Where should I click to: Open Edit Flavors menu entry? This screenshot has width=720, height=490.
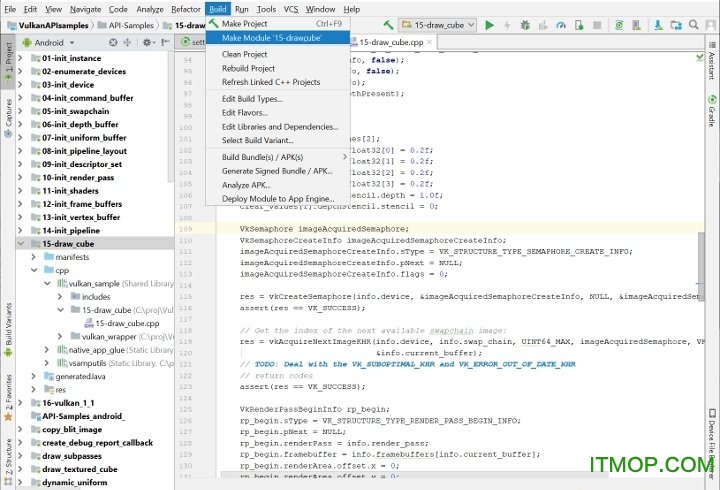[x=278, y=113]
